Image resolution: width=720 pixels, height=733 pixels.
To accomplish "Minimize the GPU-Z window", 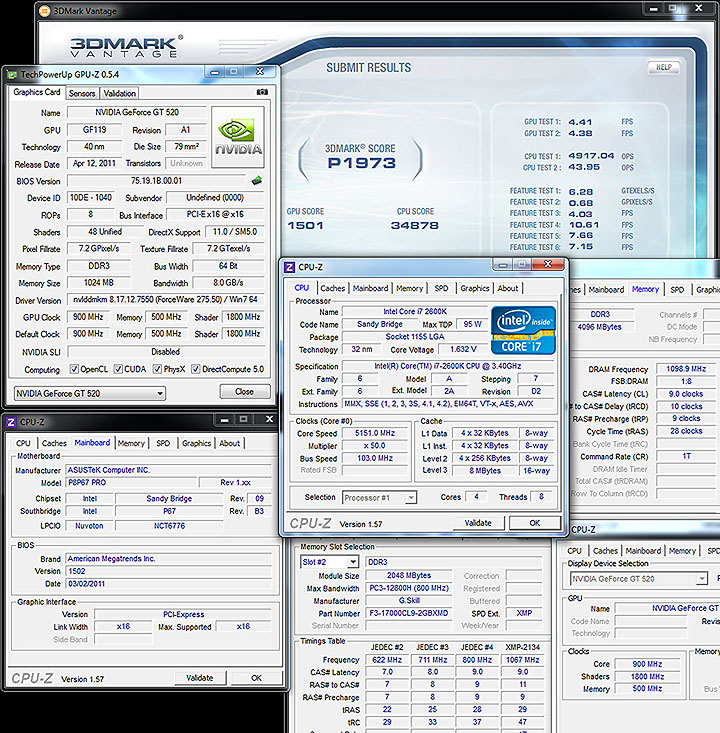I will tap(215, 72).
